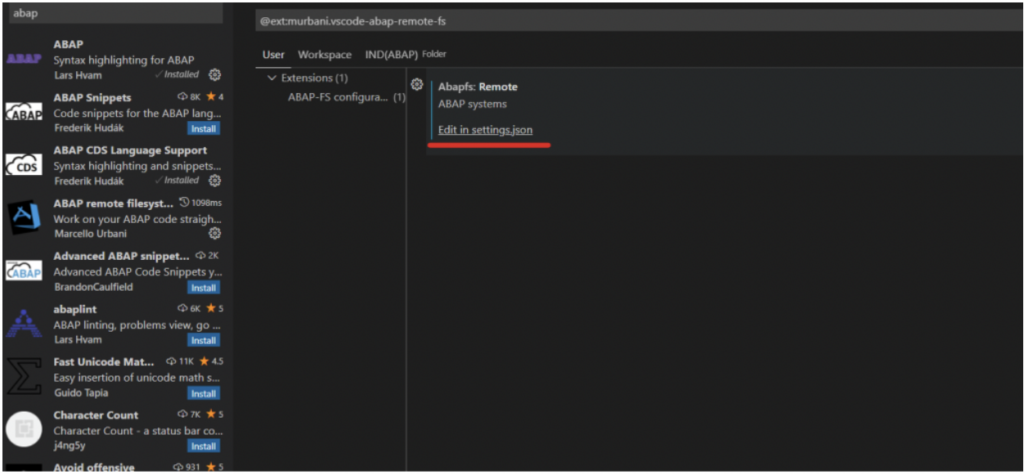Open the Edit in settings.json link
Viewport: 1024px width, 474px height.
click(485, 131)
